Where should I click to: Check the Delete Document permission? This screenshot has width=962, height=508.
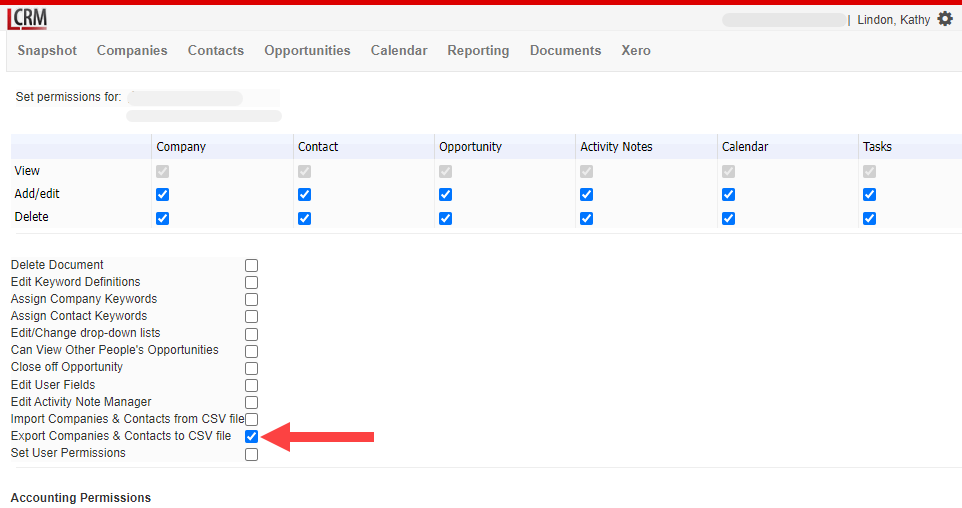252,266
